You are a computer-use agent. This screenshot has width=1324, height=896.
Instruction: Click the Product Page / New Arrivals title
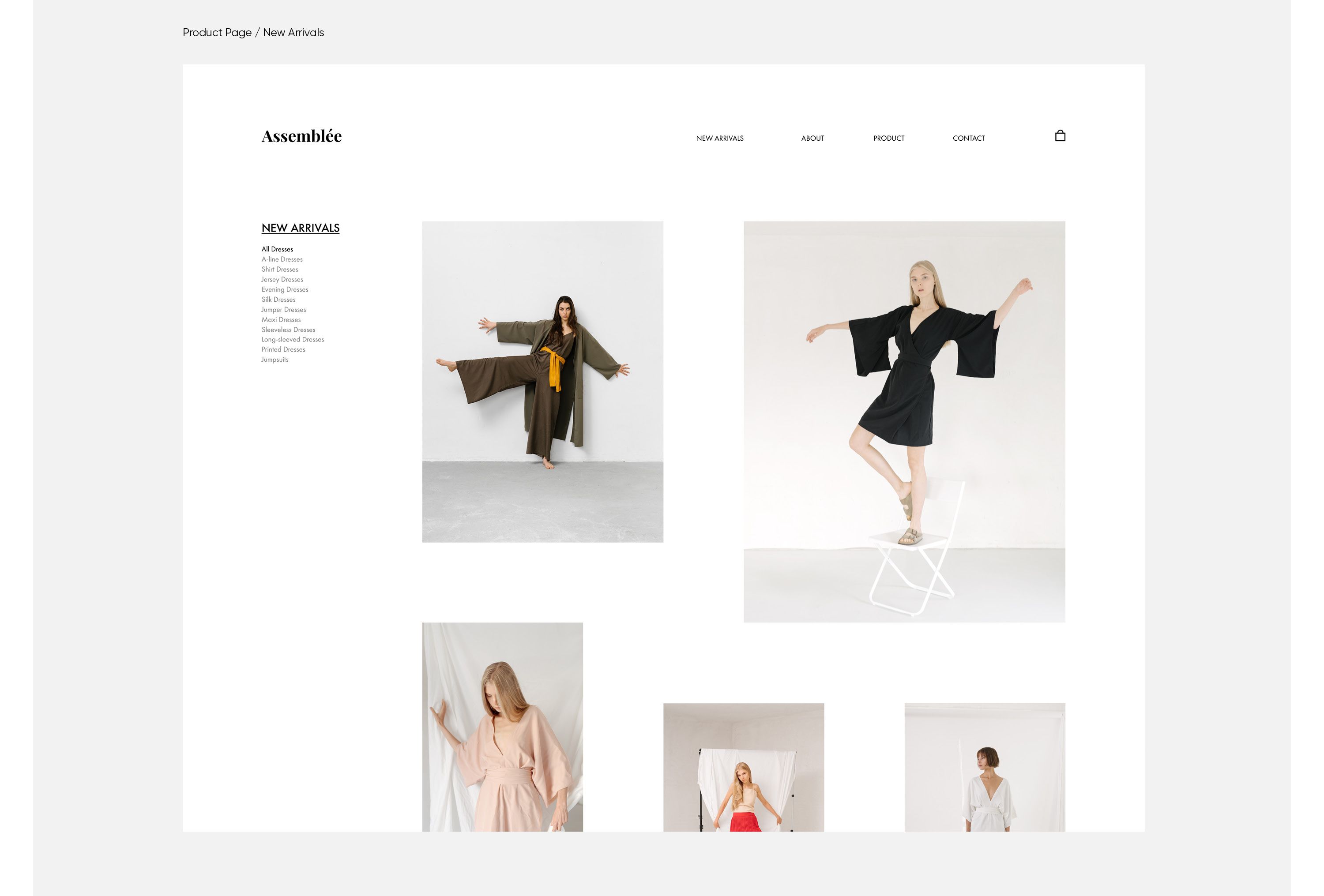coord(253,33)
